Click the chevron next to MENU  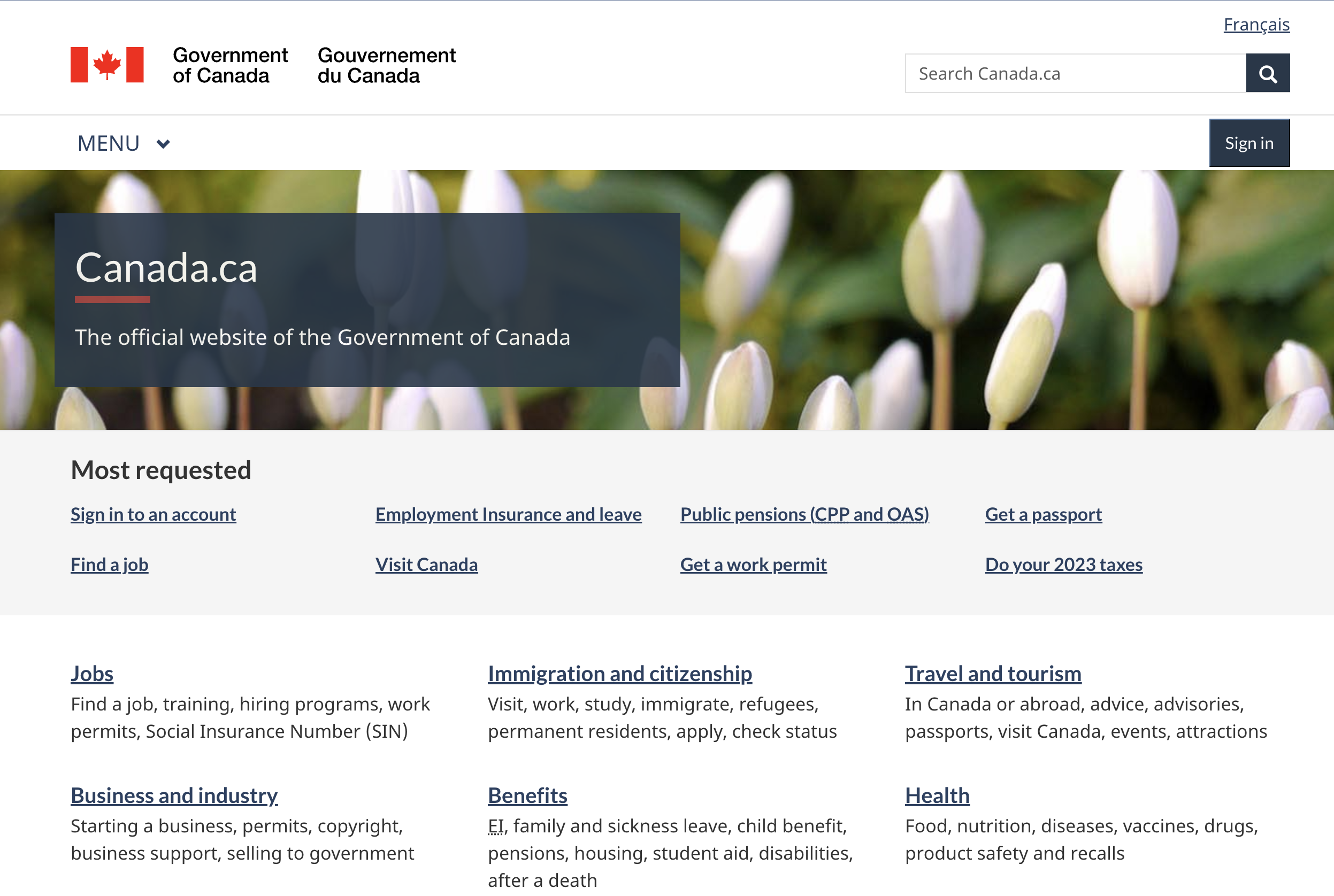[163, 143]
